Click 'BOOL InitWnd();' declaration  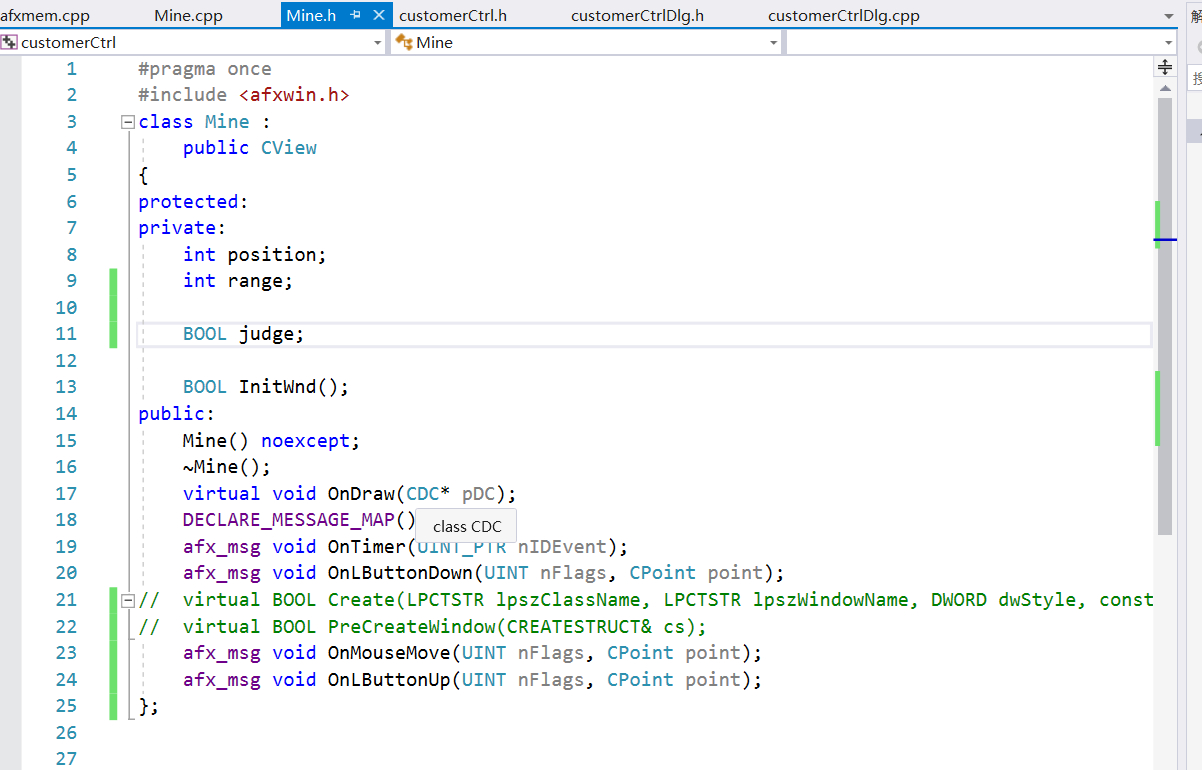(266, 387)
